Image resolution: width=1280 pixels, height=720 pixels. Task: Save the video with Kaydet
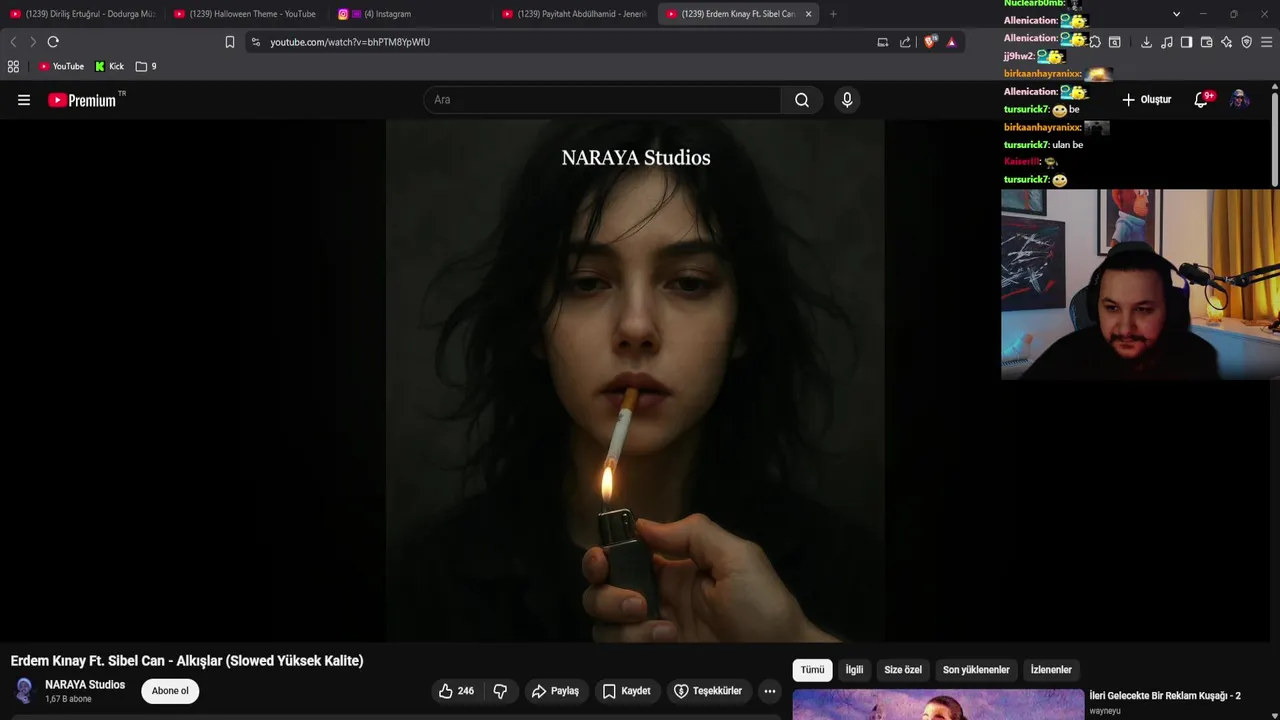[x=626, y=691]
